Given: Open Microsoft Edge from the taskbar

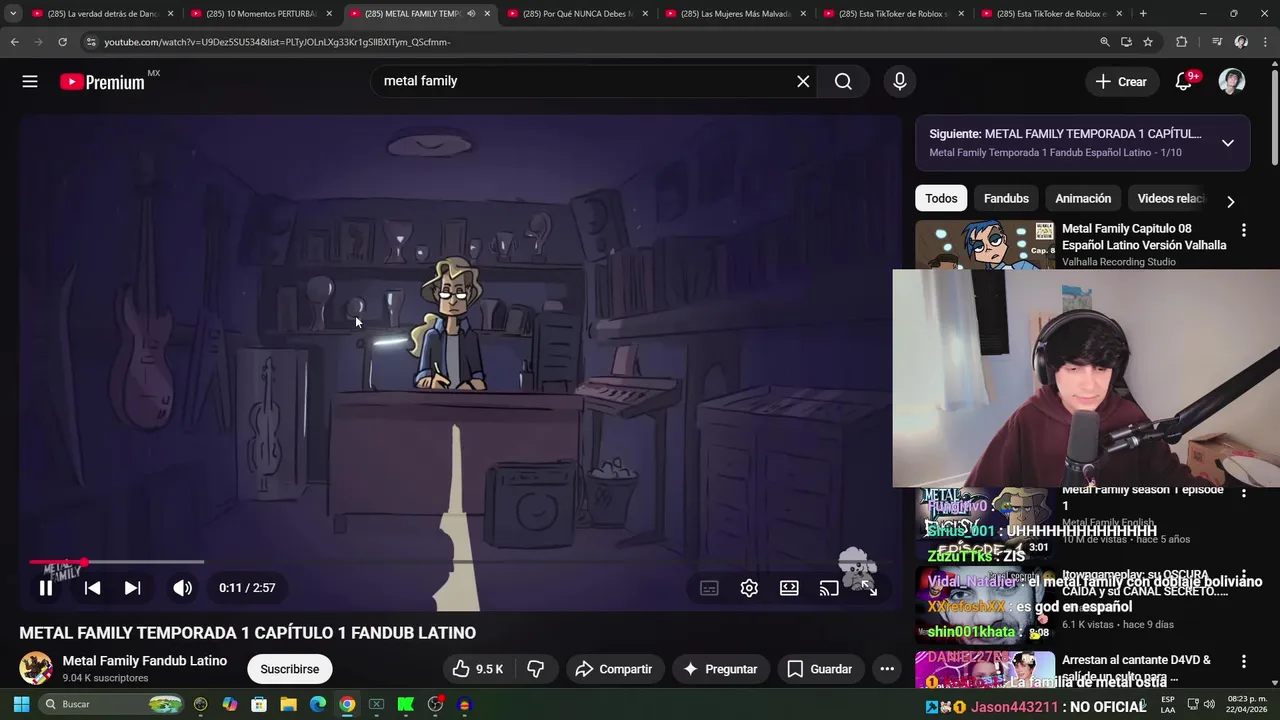Looking at the screenshot, I should (318, 705).
